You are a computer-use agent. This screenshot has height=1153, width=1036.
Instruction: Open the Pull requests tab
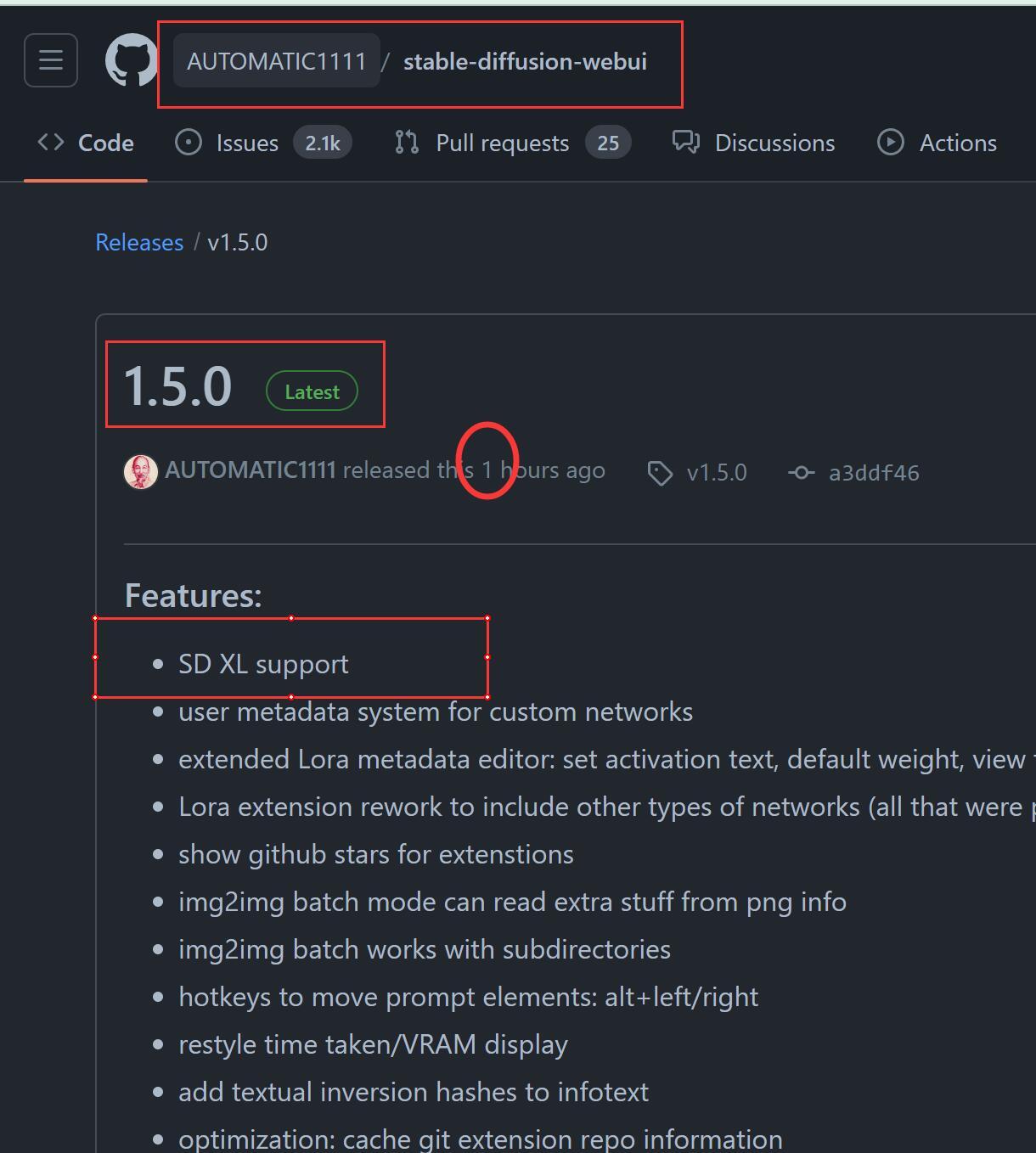pyautogui.click(x=513, y=143)
